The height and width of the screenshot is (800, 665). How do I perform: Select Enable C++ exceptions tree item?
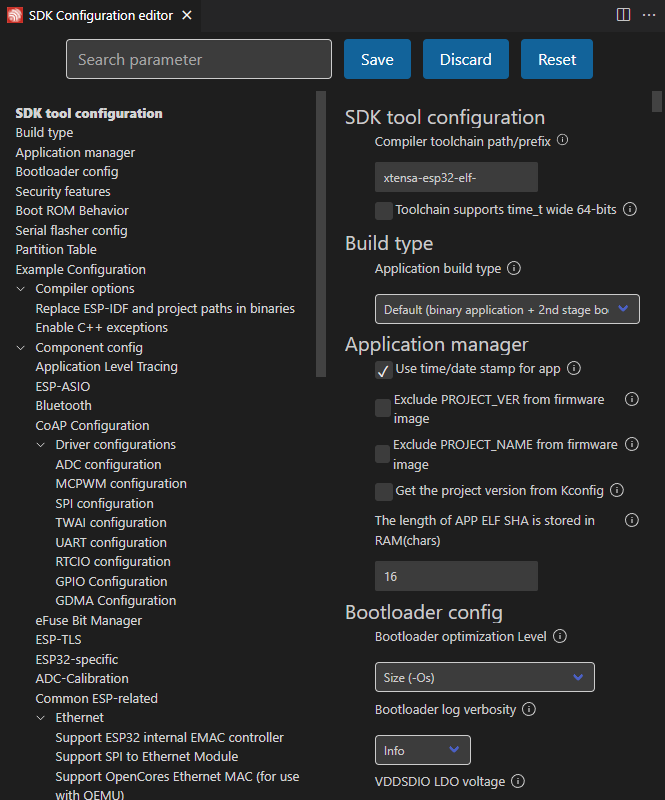[102, 328]
